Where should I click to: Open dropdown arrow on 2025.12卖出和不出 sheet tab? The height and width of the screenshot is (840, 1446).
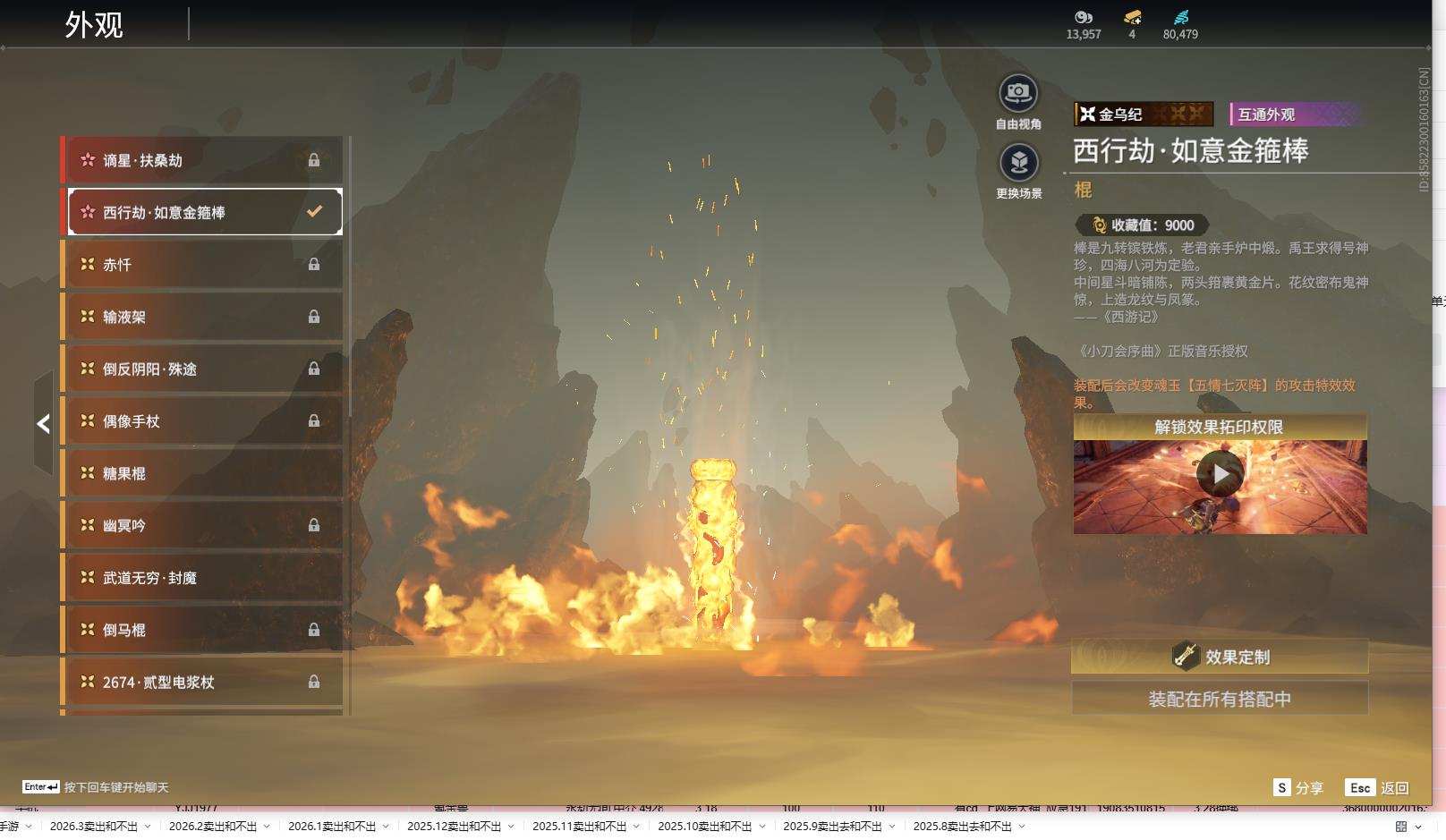tap(511, 827)
